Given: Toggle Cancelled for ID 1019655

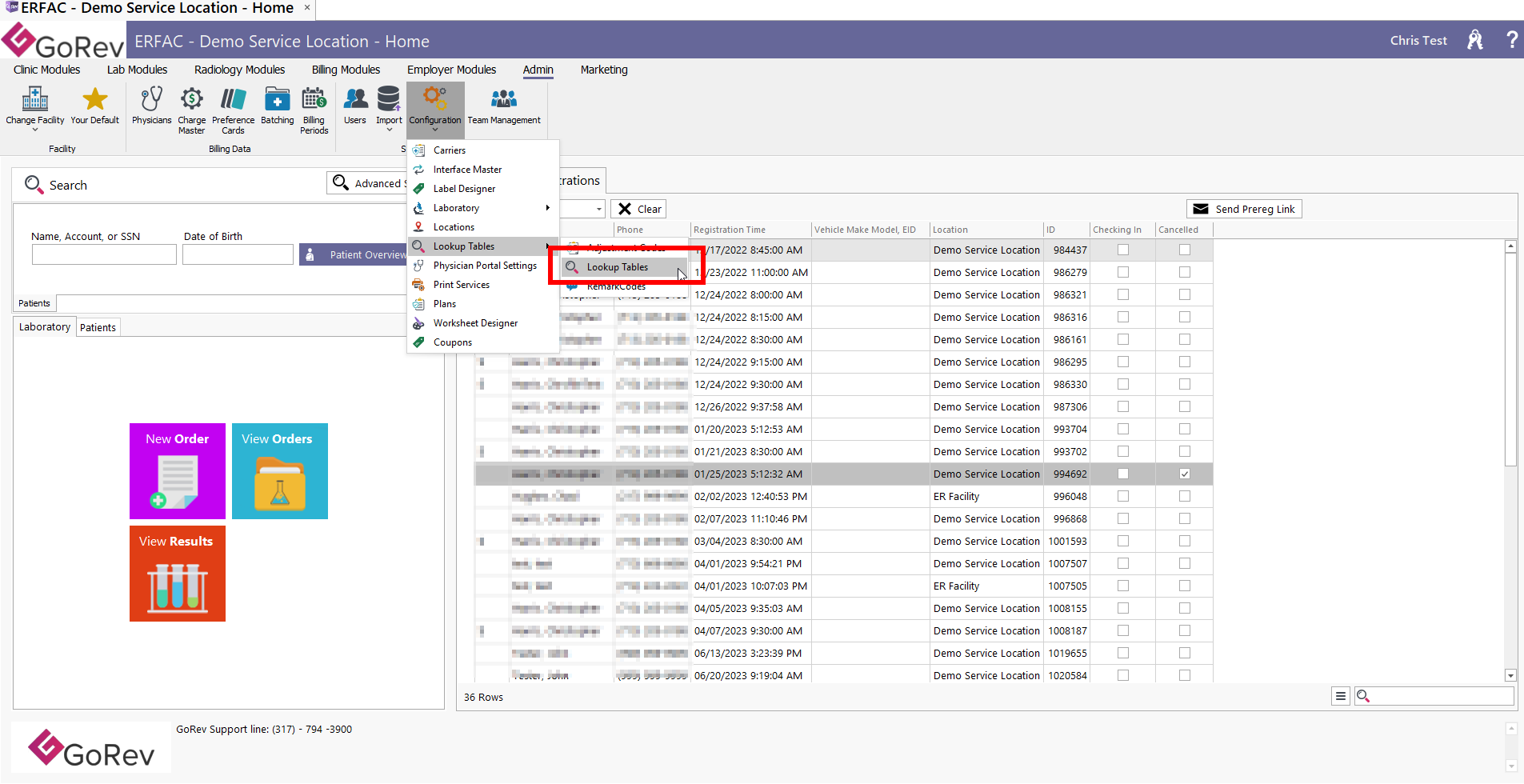Looking at the screenshot, I should click(1185, 654).
